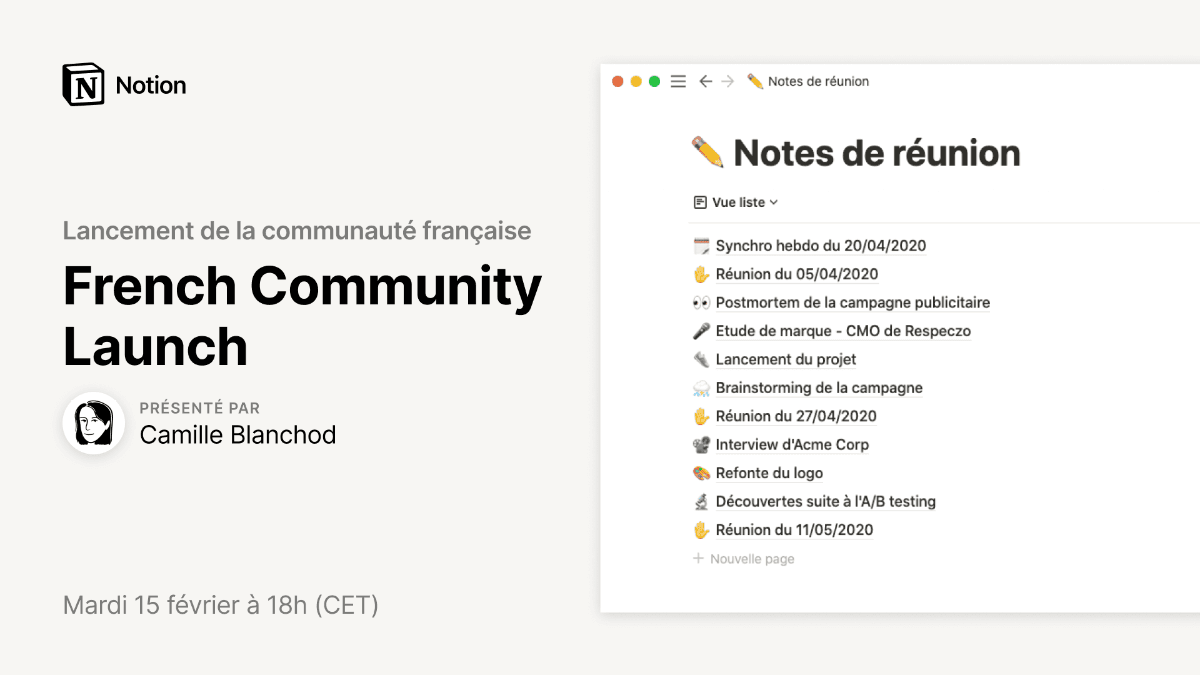Screen dimensions: 1200x675
Task: Open Postmortem de la campagne publicitaire
Action: [853, 303]
